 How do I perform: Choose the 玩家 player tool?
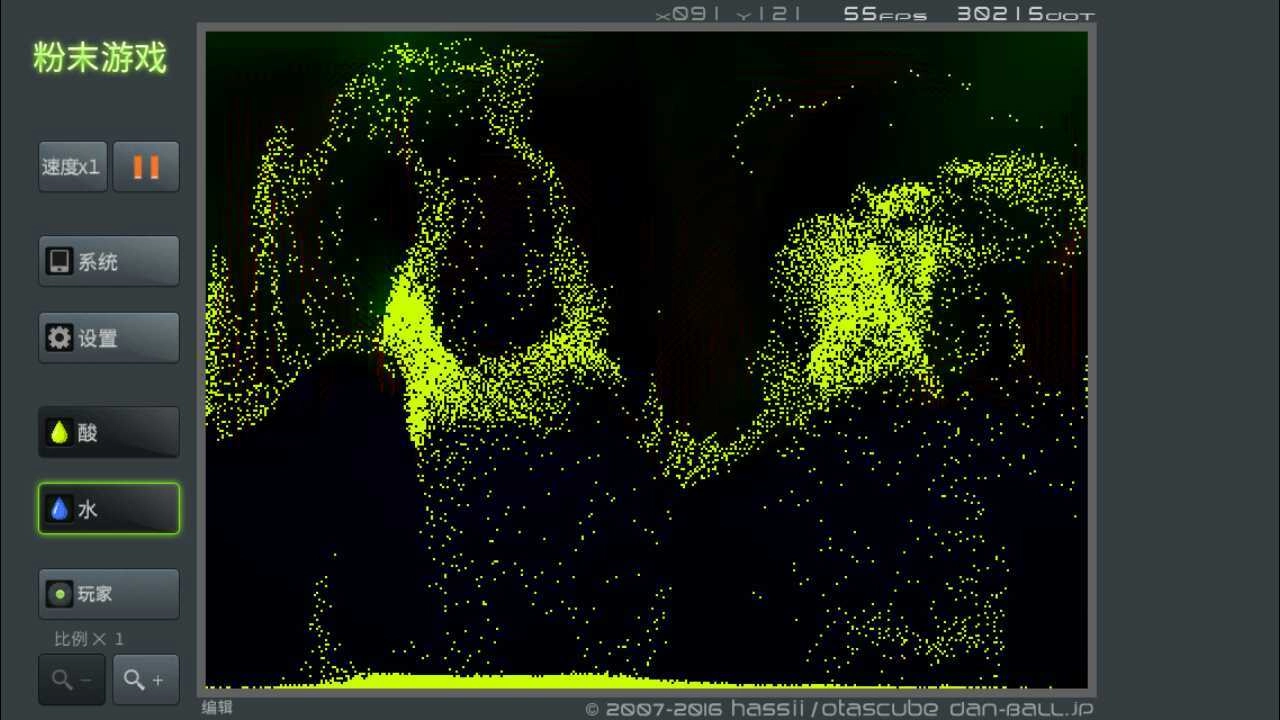tap(109, 594)
